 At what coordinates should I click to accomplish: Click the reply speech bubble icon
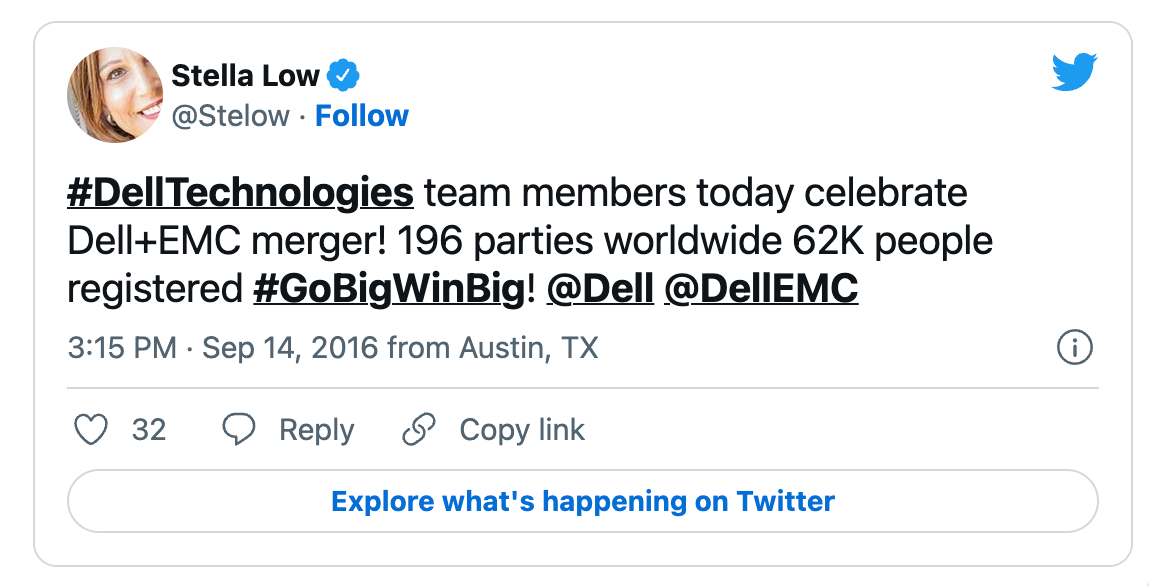click(239, 430)
